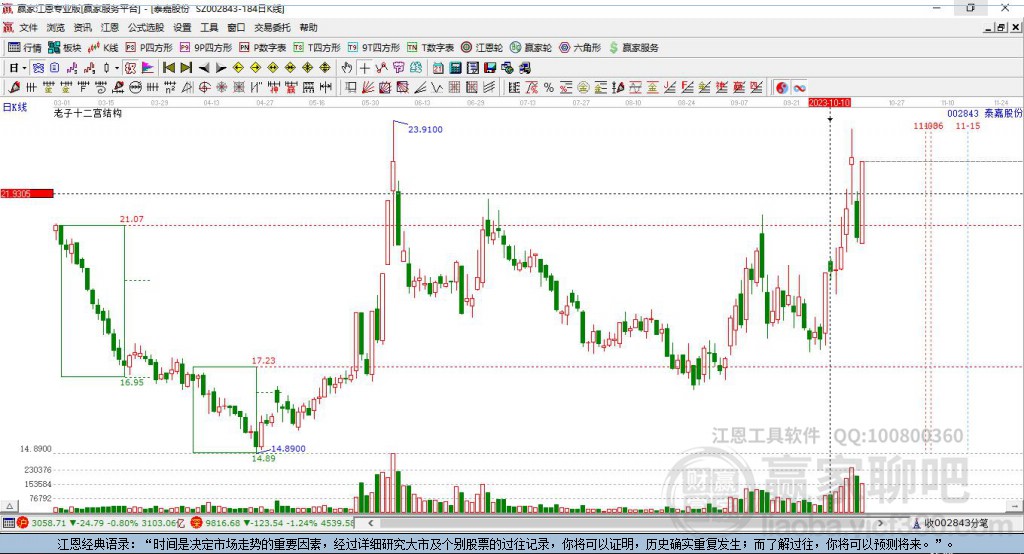Select the spiral drawing tool
This screenshot has height=554, width=1024.
[101, 87]
